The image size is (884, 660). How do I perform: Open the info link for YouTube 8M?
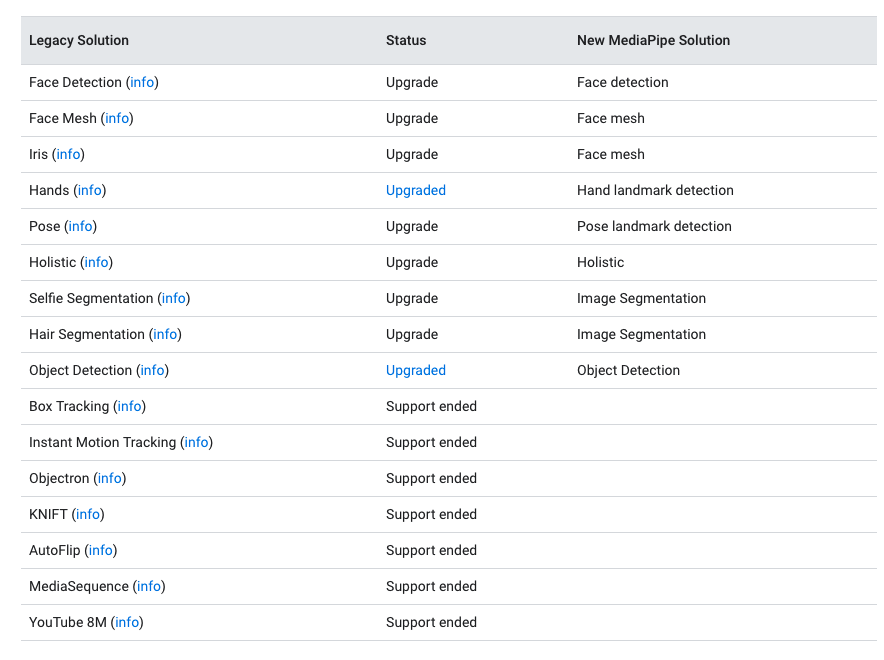[127, 622]
